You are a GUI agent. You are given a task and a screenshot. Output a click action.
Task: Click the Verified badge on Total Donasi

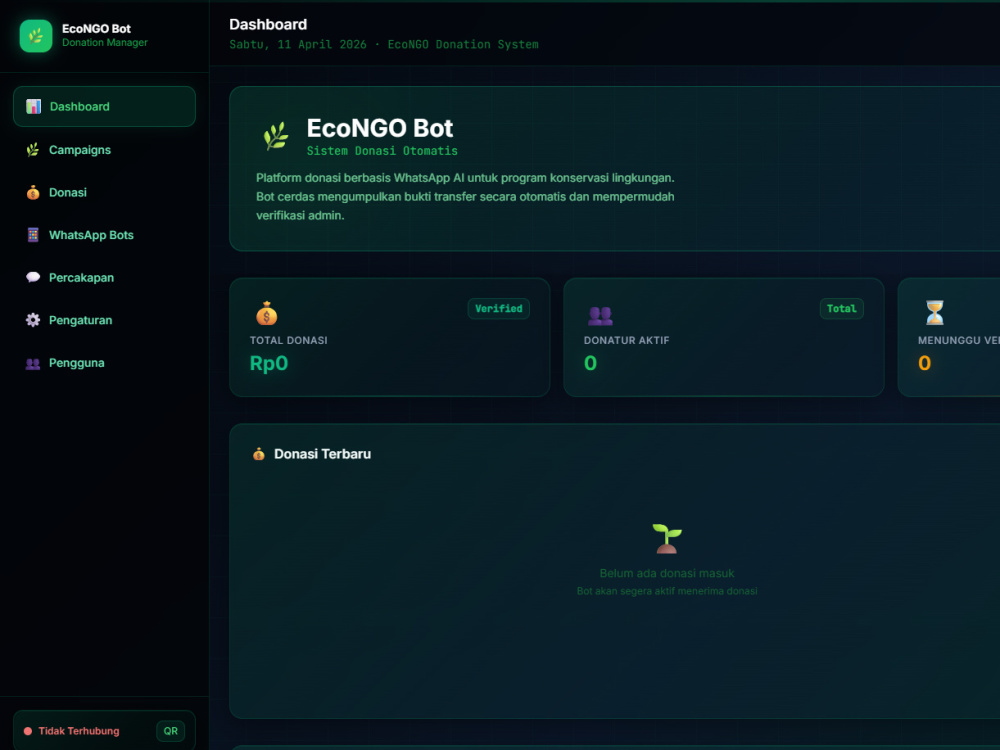(499, 309)
